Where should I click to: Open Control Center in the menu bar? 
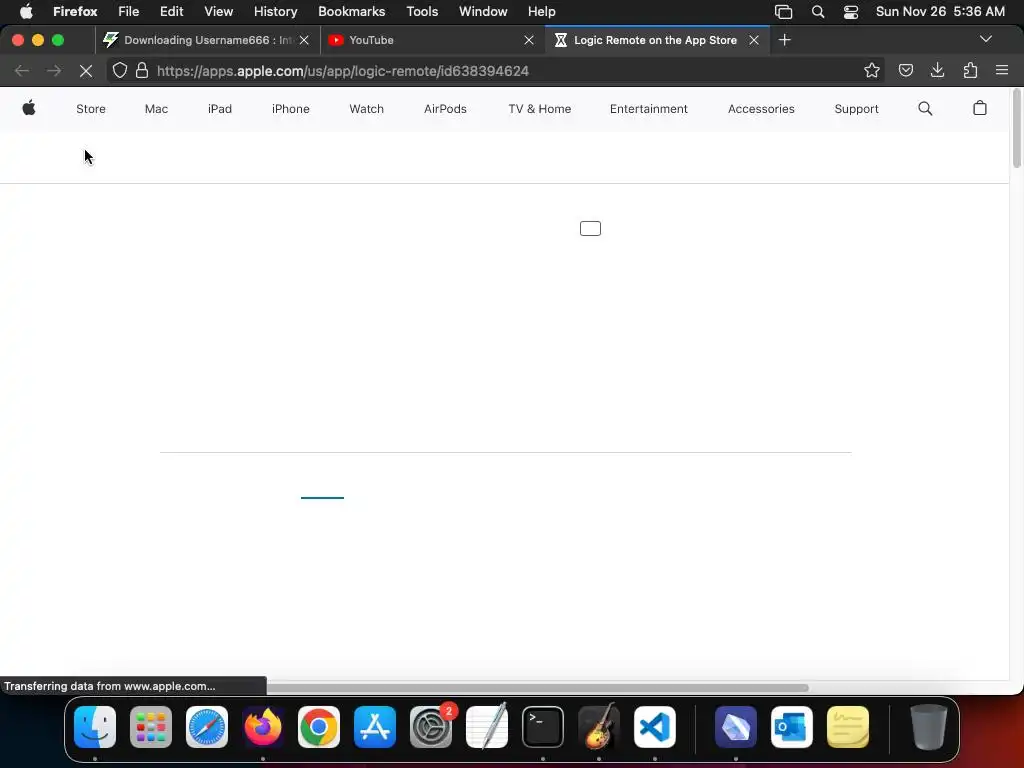pyautogui.click(x=851, y=12)
